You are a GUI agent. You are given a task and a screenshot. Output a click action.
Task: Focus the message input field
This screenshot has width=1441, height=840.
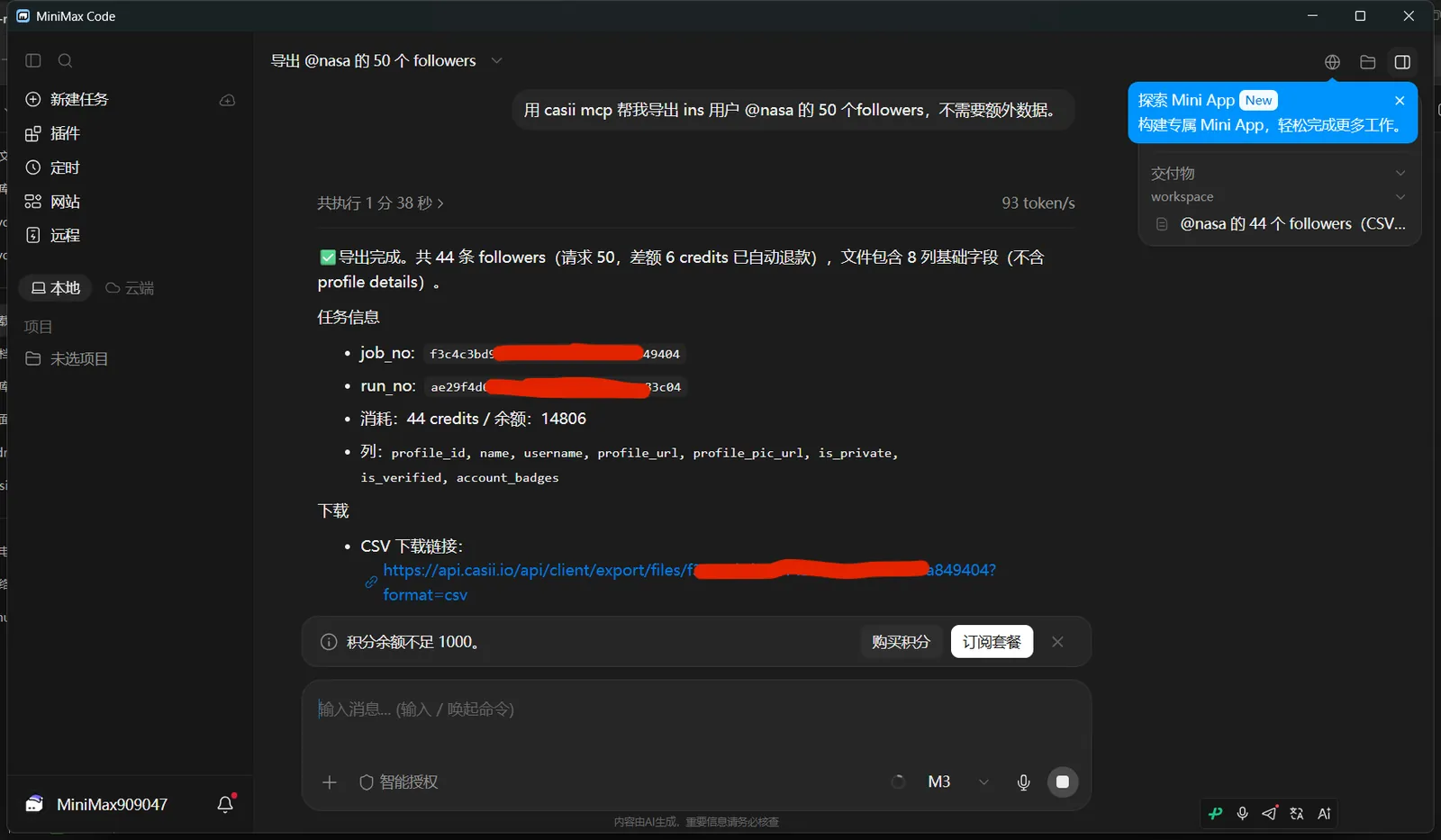(696, 709)
